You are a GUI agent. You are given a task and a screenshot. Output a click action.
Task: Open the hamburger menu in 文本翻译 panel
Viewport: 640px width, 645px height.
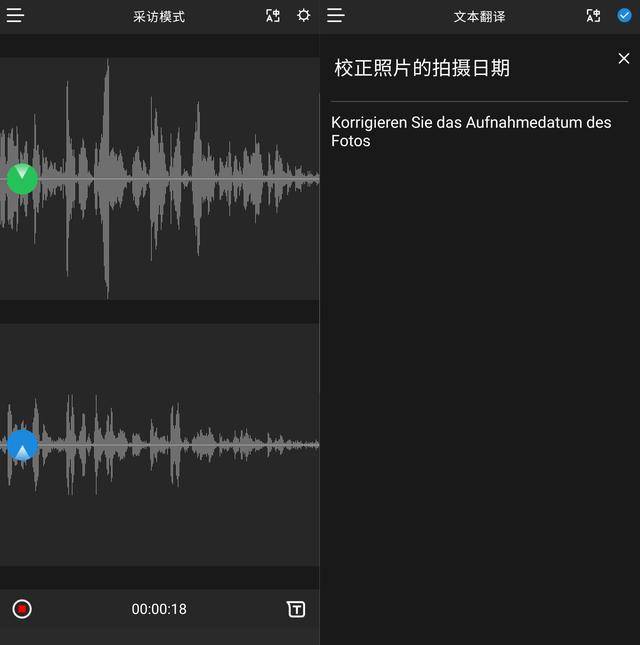336,16
